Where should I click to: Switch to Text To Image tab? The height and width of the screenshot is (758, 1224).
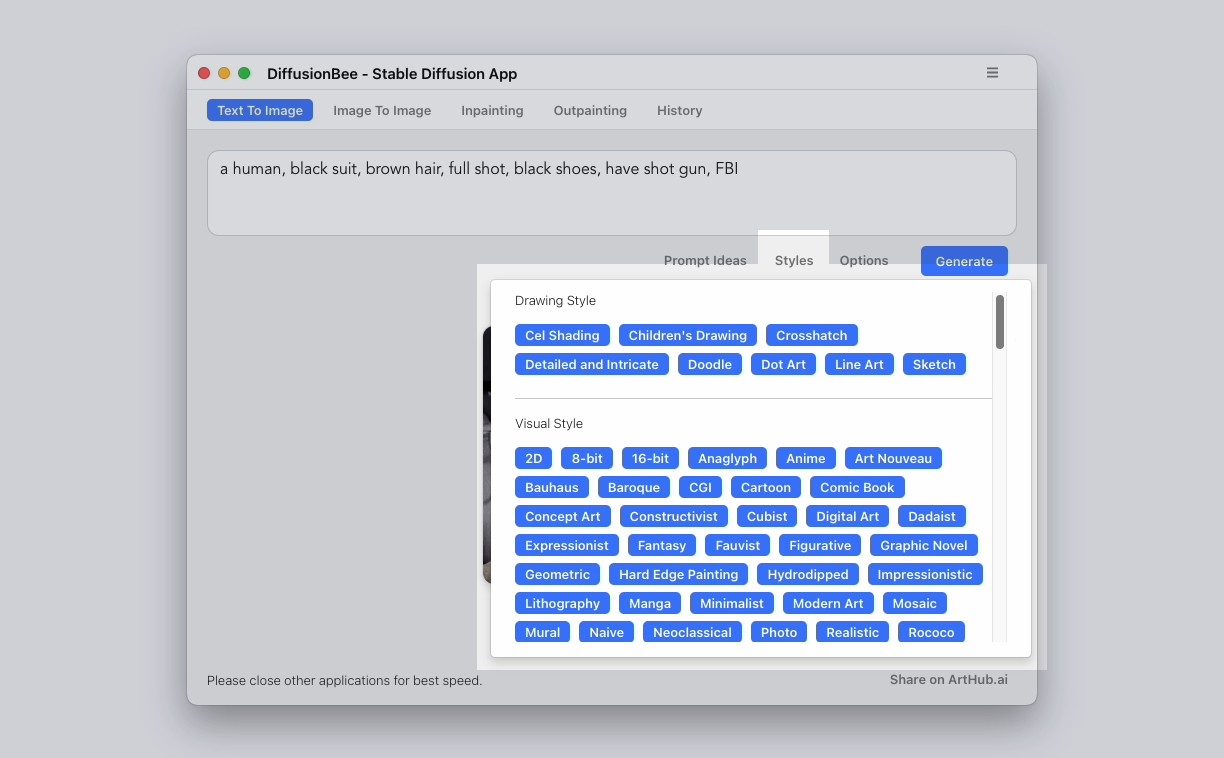[x=260, y=110]
